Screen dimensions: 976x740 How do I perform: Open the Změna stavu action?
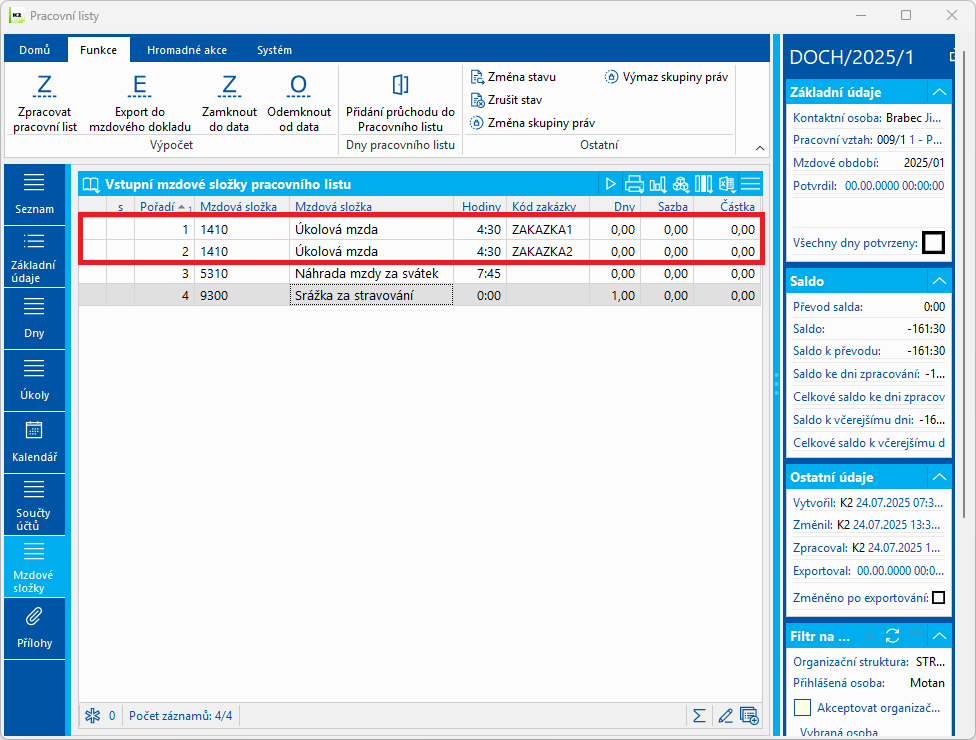513,77
